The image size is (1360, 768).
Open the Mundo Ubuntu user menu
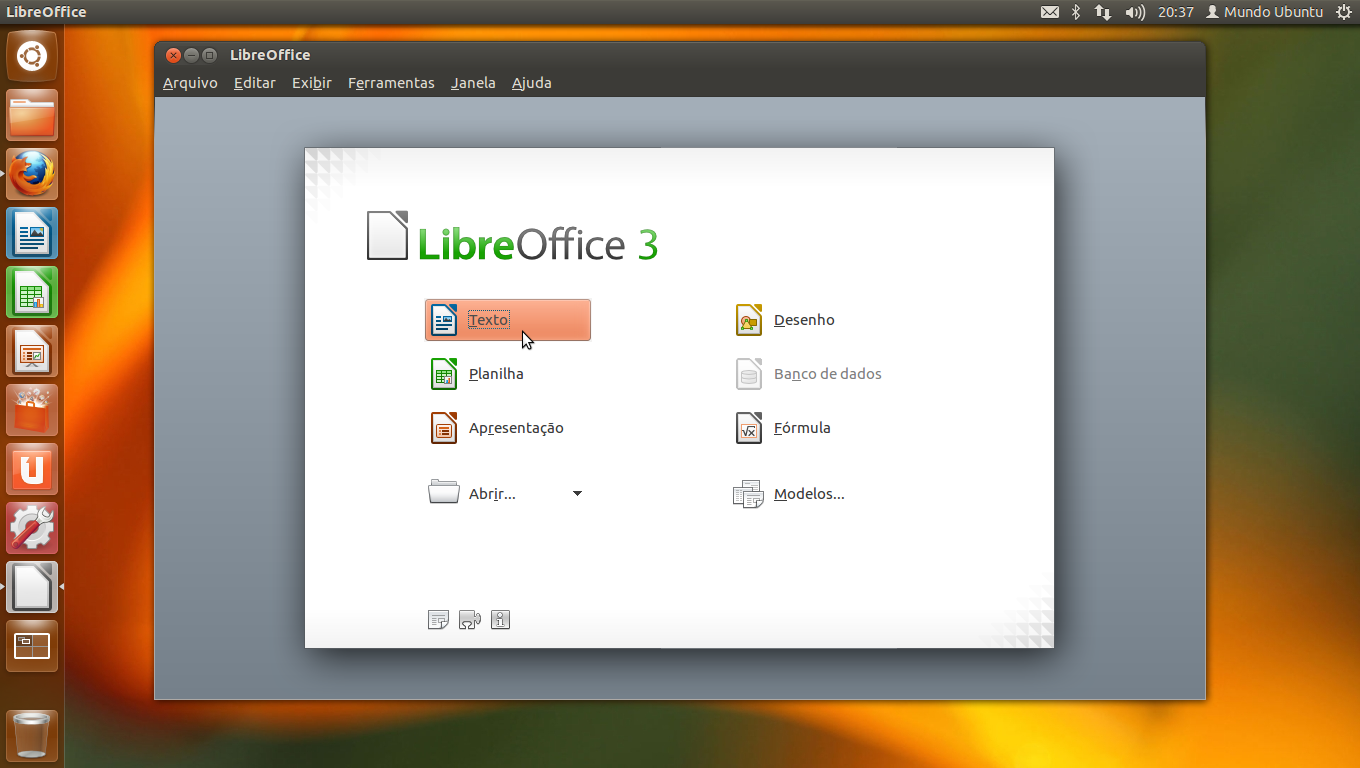pyautogui.click(x=1264, y=12)
